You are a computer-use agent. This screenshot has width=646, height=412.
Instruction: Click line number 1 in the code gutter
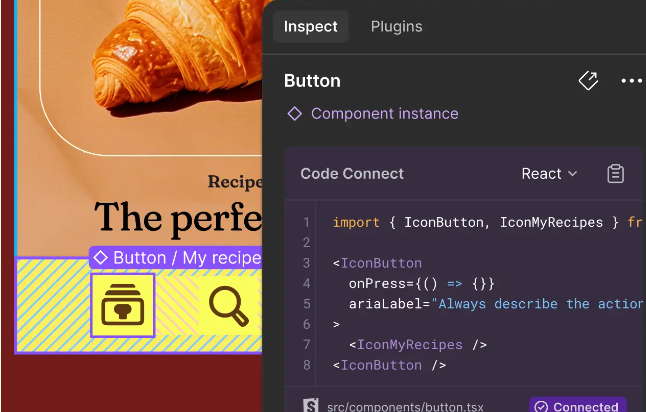(x=306, y=222)
